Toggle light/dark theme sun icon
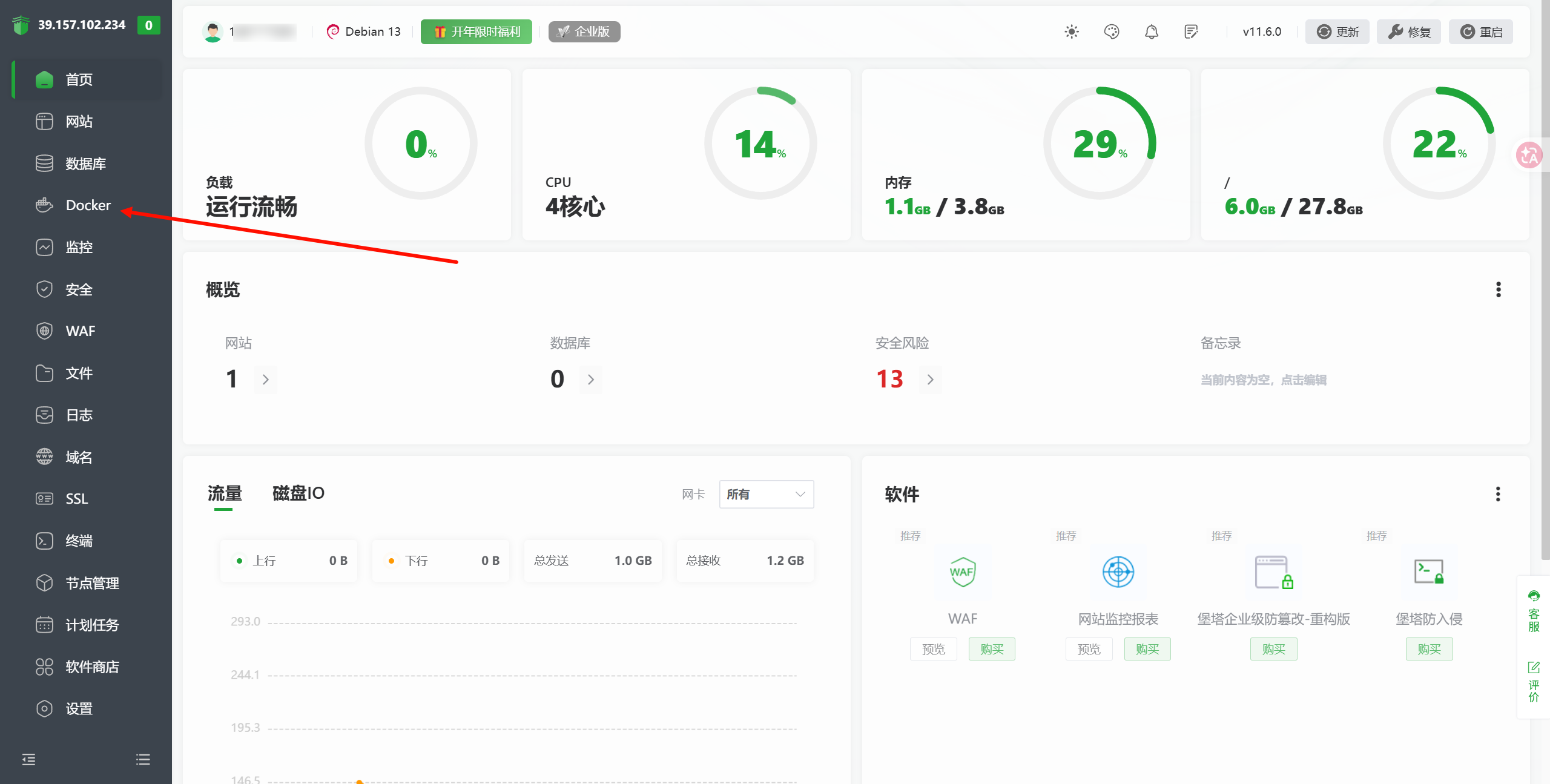Screen dimensions: 1550x784 click(x=1072, y=31)
